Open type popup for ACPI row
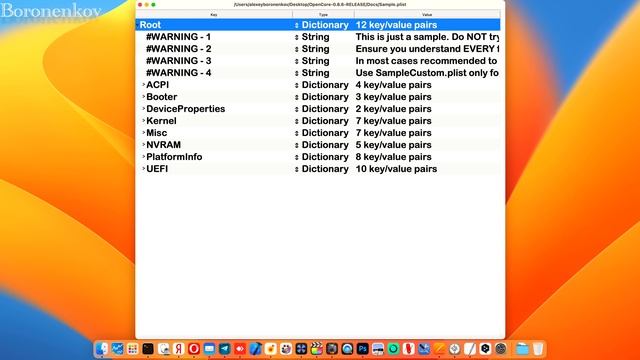The image size is (640, 360). 297,85
